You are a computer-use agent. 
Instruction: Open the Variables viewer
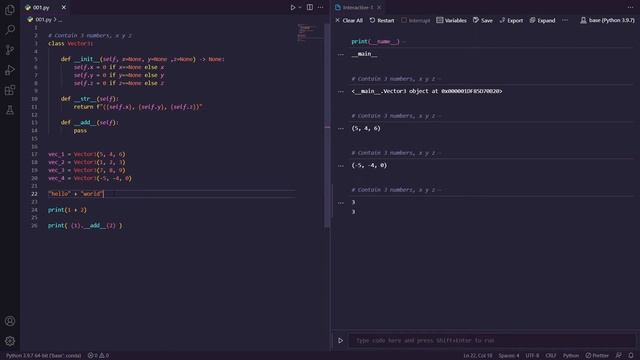pos(451,20)
